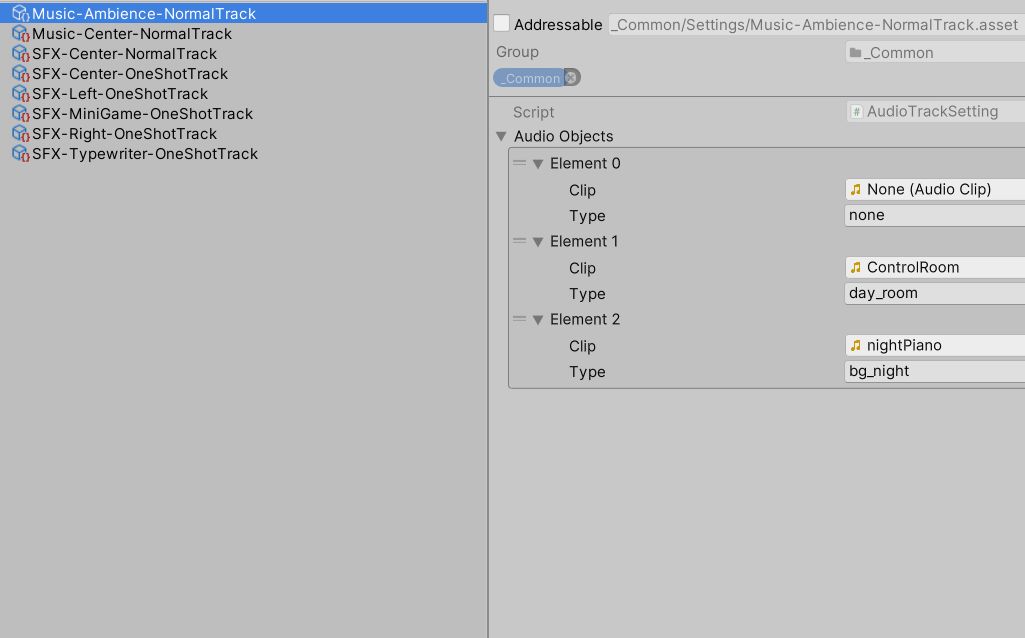
Task: Select SFX-Left-OneShotTrack asset
Action: [x=120, y=94]
